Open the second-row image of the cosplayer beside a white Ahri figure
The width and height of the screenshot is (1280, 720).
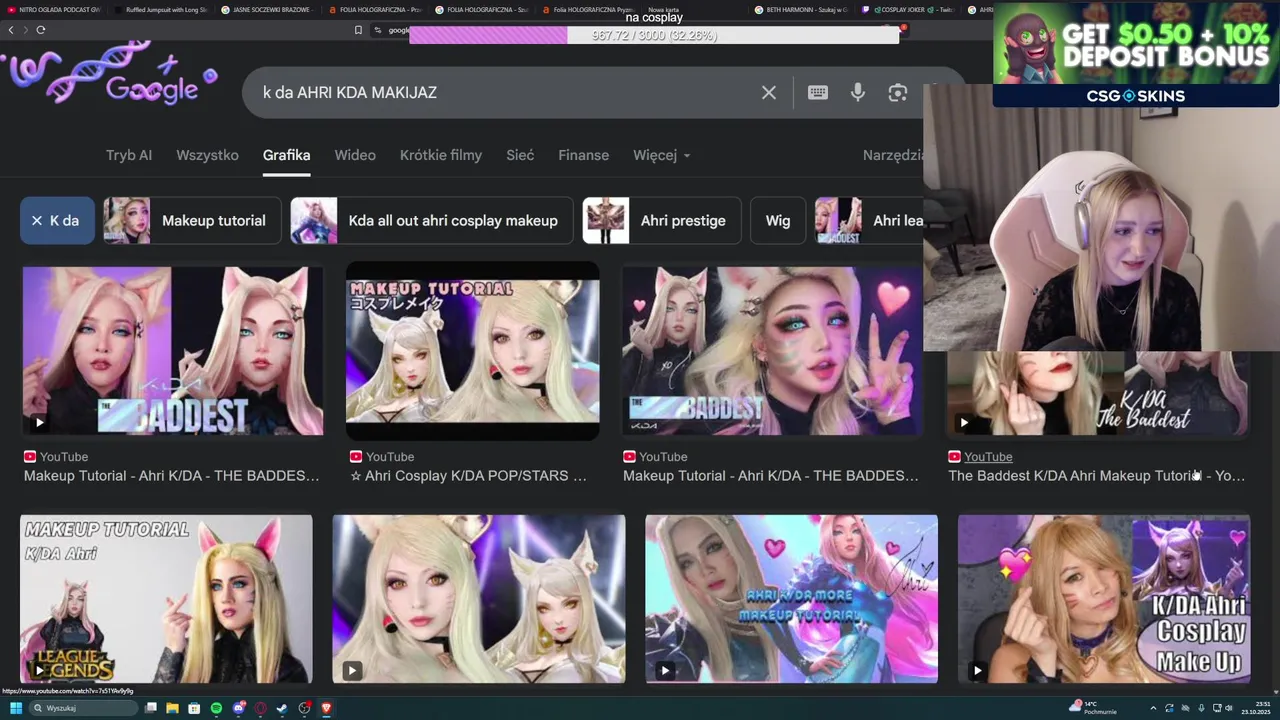pos(478,599)
